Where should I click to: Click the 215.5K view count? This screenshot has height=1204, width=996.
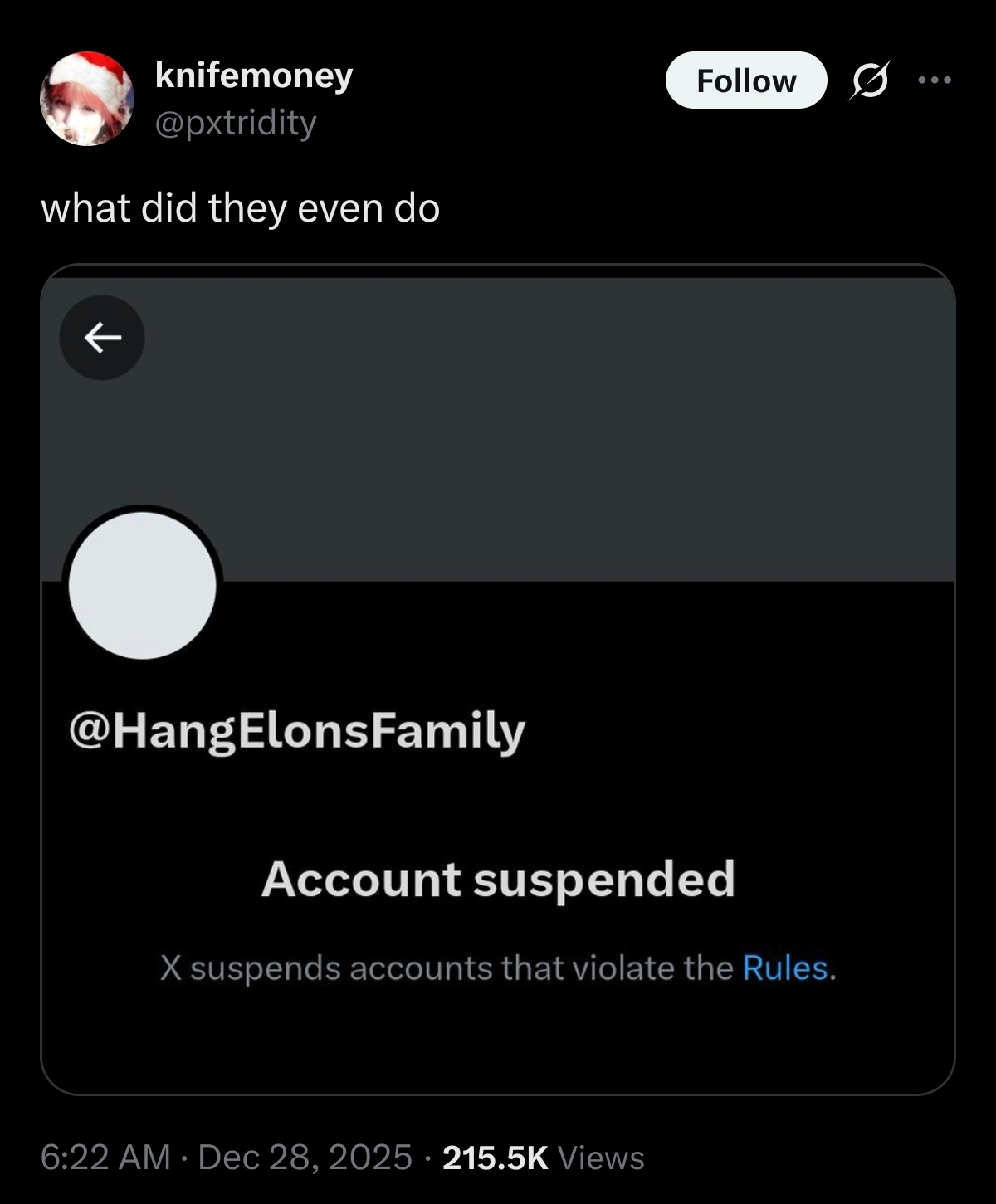pyautogui.click(x=496, y=1157)
